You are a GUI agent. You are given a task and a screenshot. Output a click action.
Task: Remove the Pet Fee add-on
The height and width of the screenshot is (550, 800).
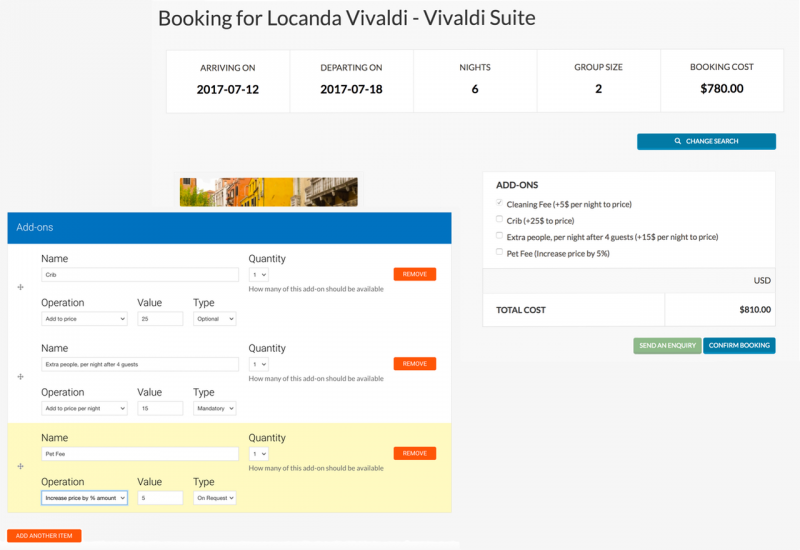414,453
